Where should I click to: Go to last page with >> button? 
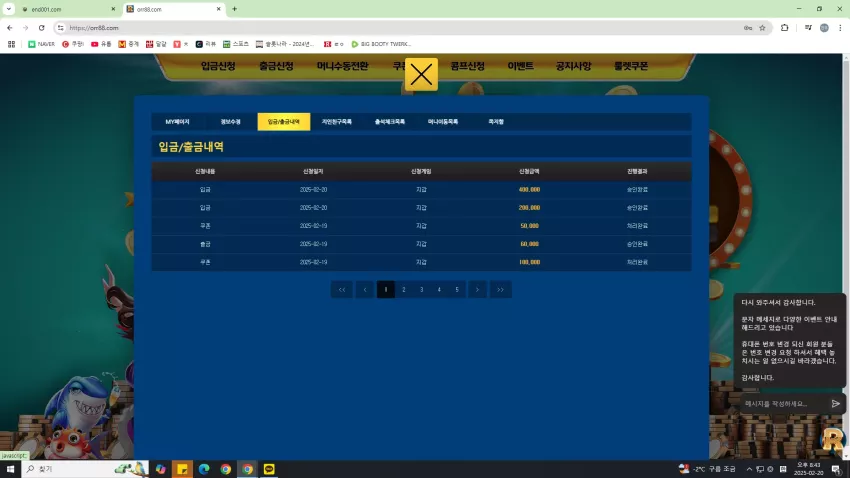tap(500, 289)
